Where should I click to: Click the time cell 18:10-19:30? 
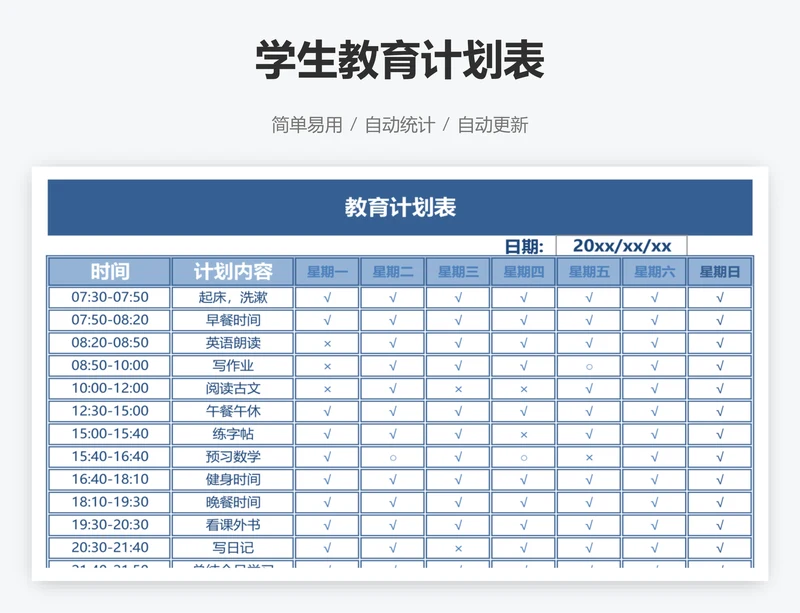pos(109,502)
